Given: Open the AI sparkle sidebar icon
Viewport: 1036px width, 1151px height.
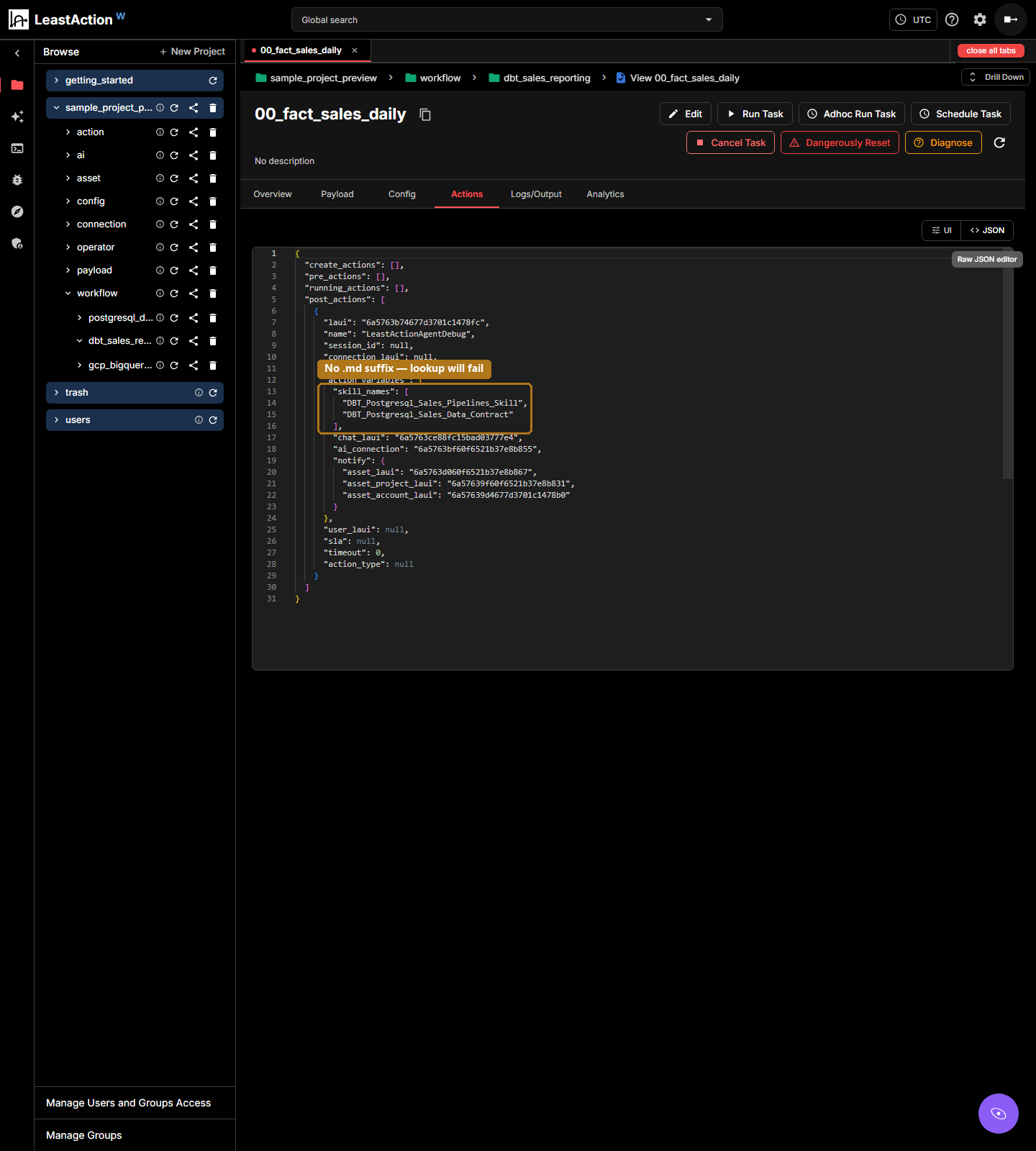Looking at the screenshot, I should (17, 117).
